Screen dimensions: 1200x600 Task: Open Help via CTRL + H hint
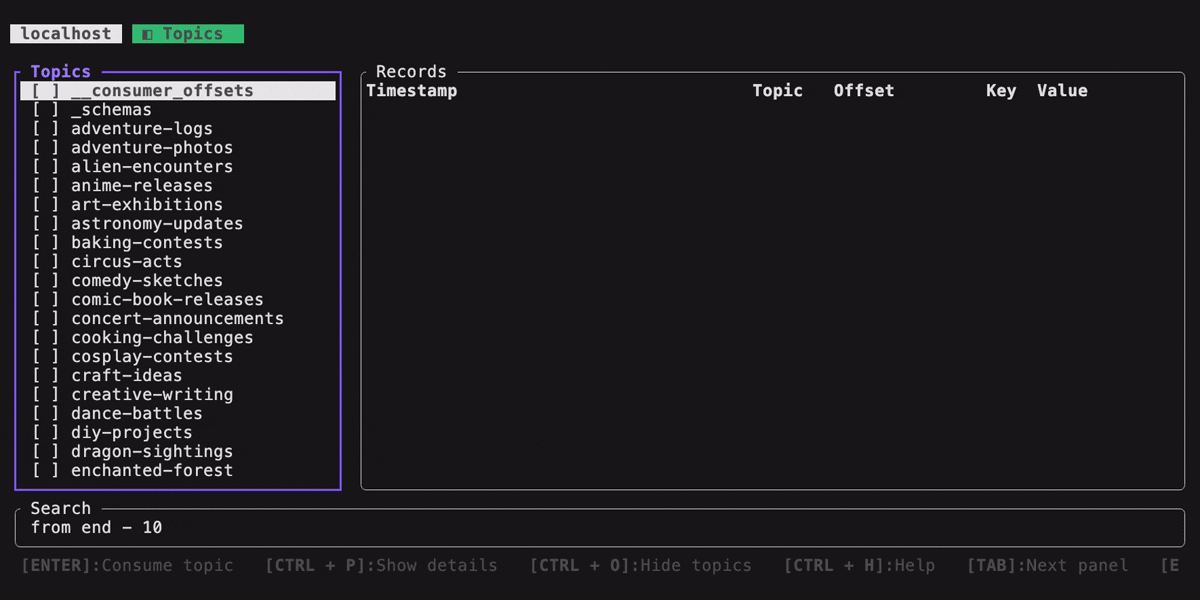click(x=859, y=566)
